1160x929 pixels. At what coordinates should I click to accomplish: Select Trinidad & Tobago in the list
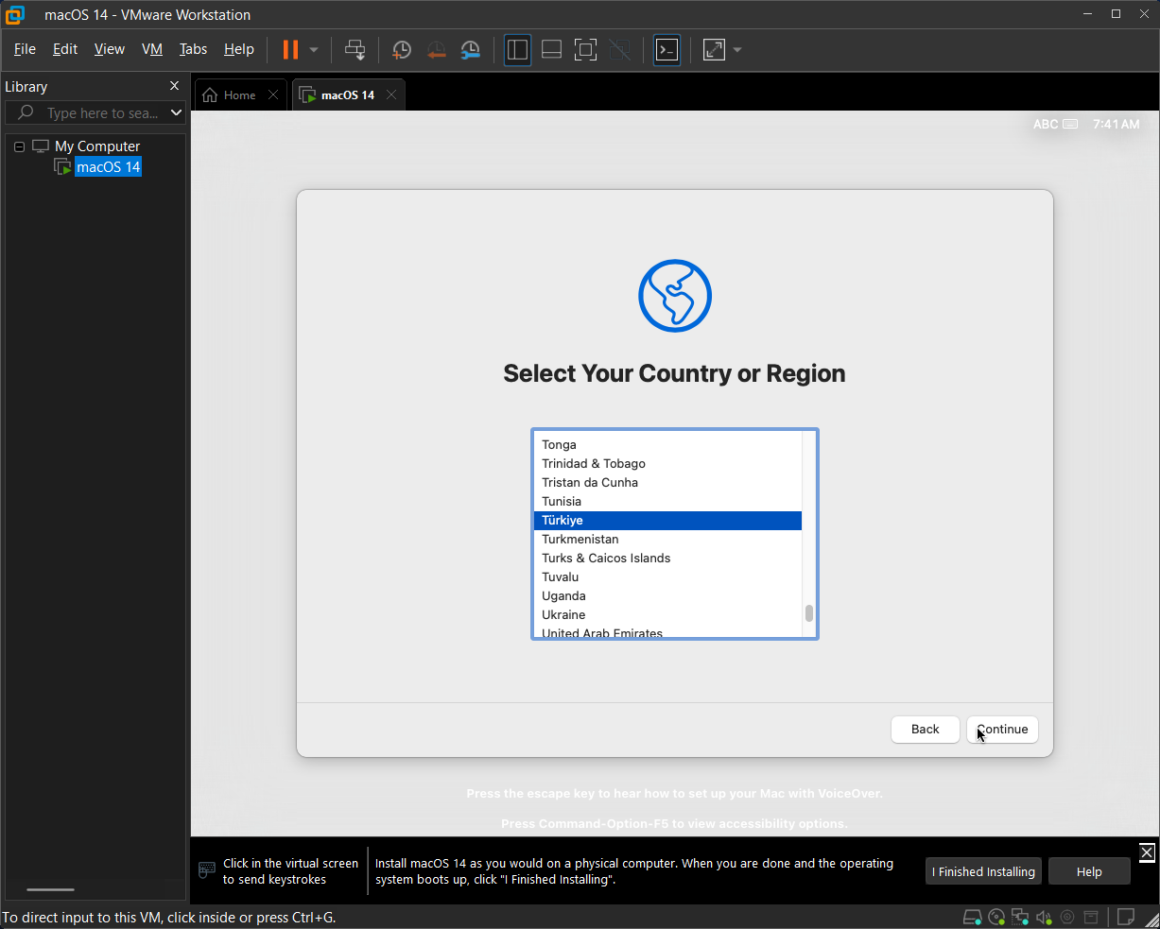click(667, 464)
